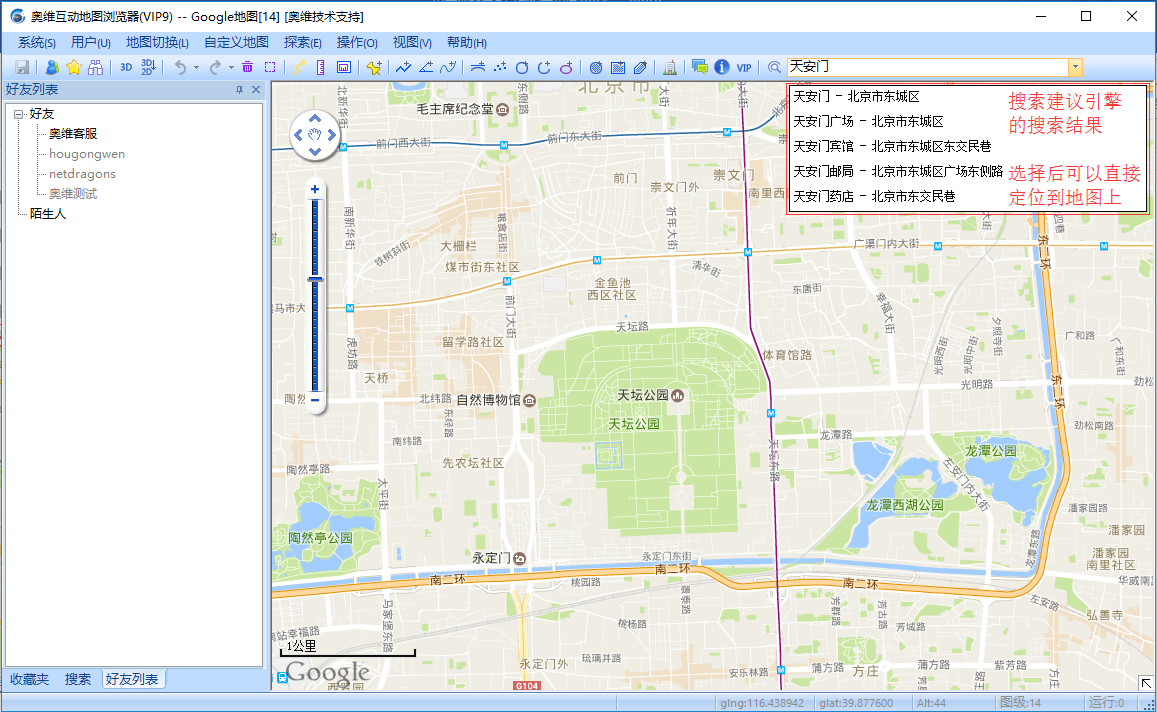Open the 视图(V) menu
1157x712 pixels.
(x=412, y=43)
